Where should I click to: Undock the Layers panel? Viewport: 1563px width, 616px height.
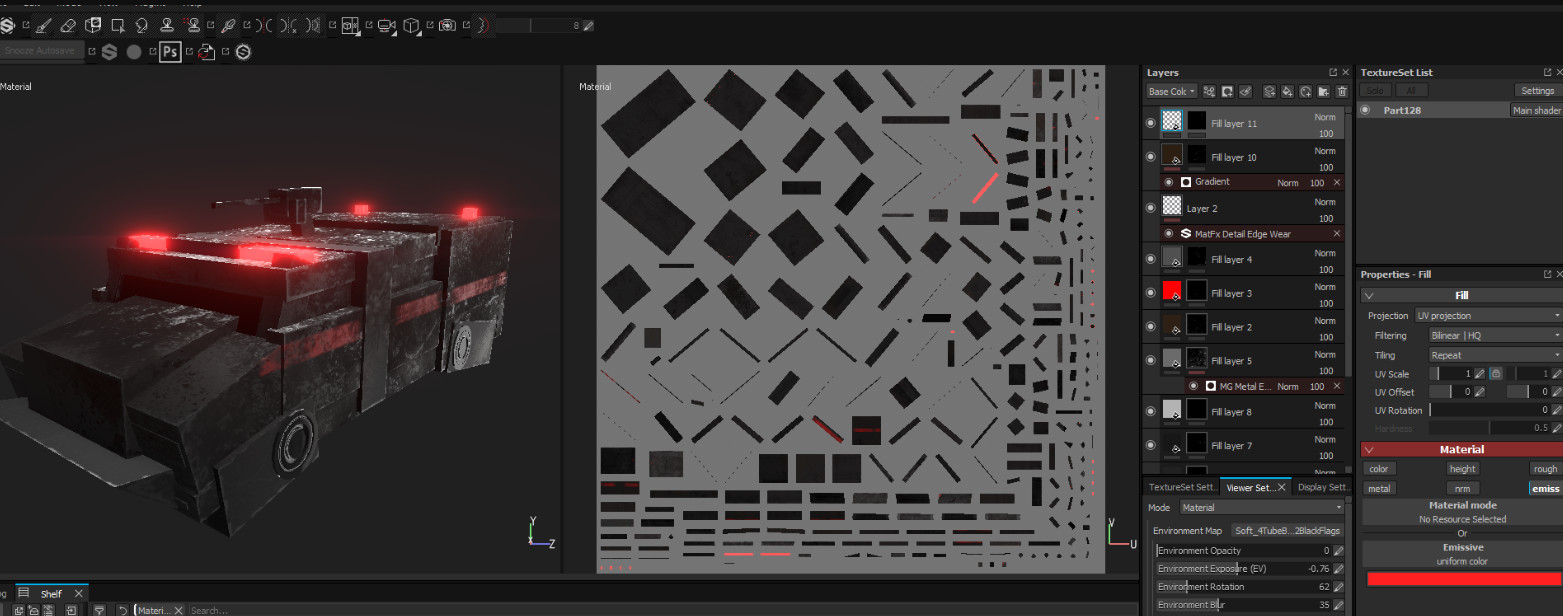[1333, 72]
